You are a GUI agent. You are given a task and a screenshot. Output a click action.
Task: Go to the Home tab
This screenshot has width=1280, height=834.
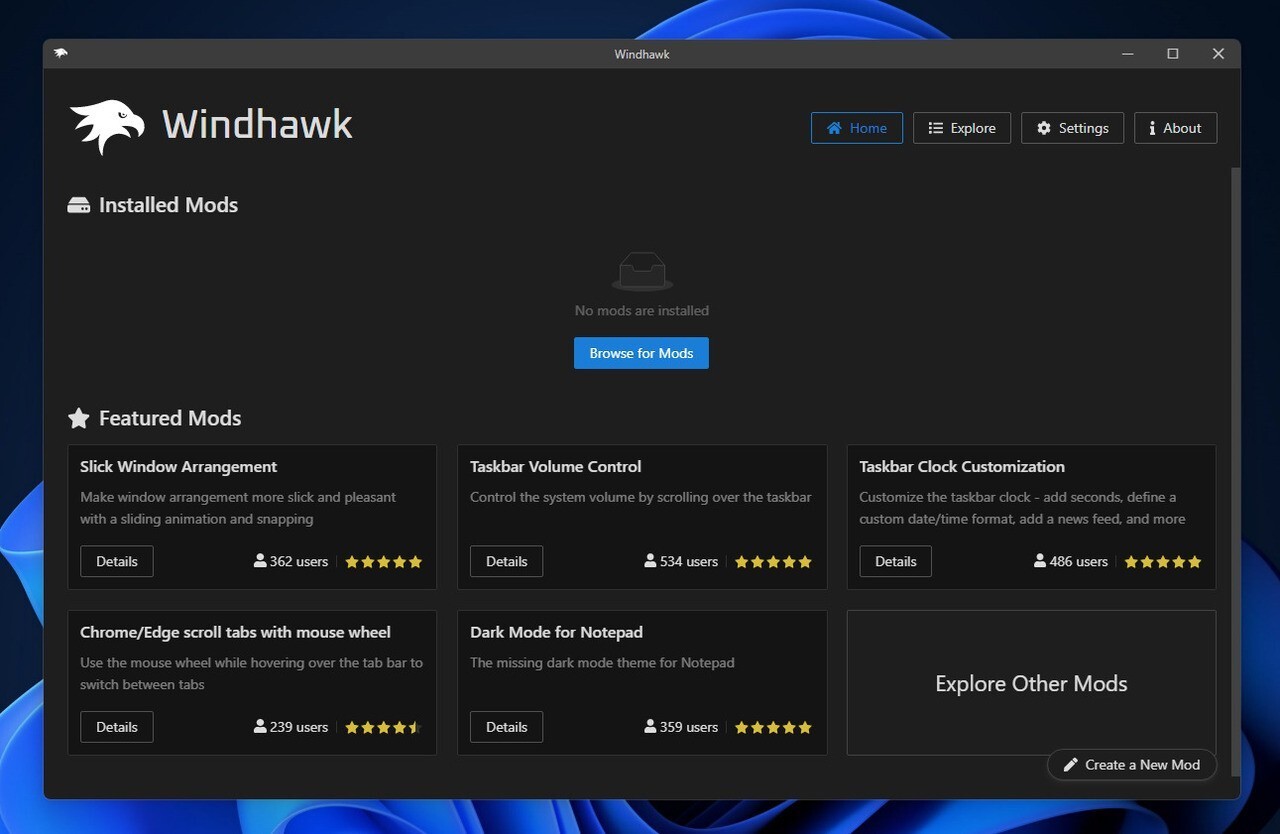[857, 128]
